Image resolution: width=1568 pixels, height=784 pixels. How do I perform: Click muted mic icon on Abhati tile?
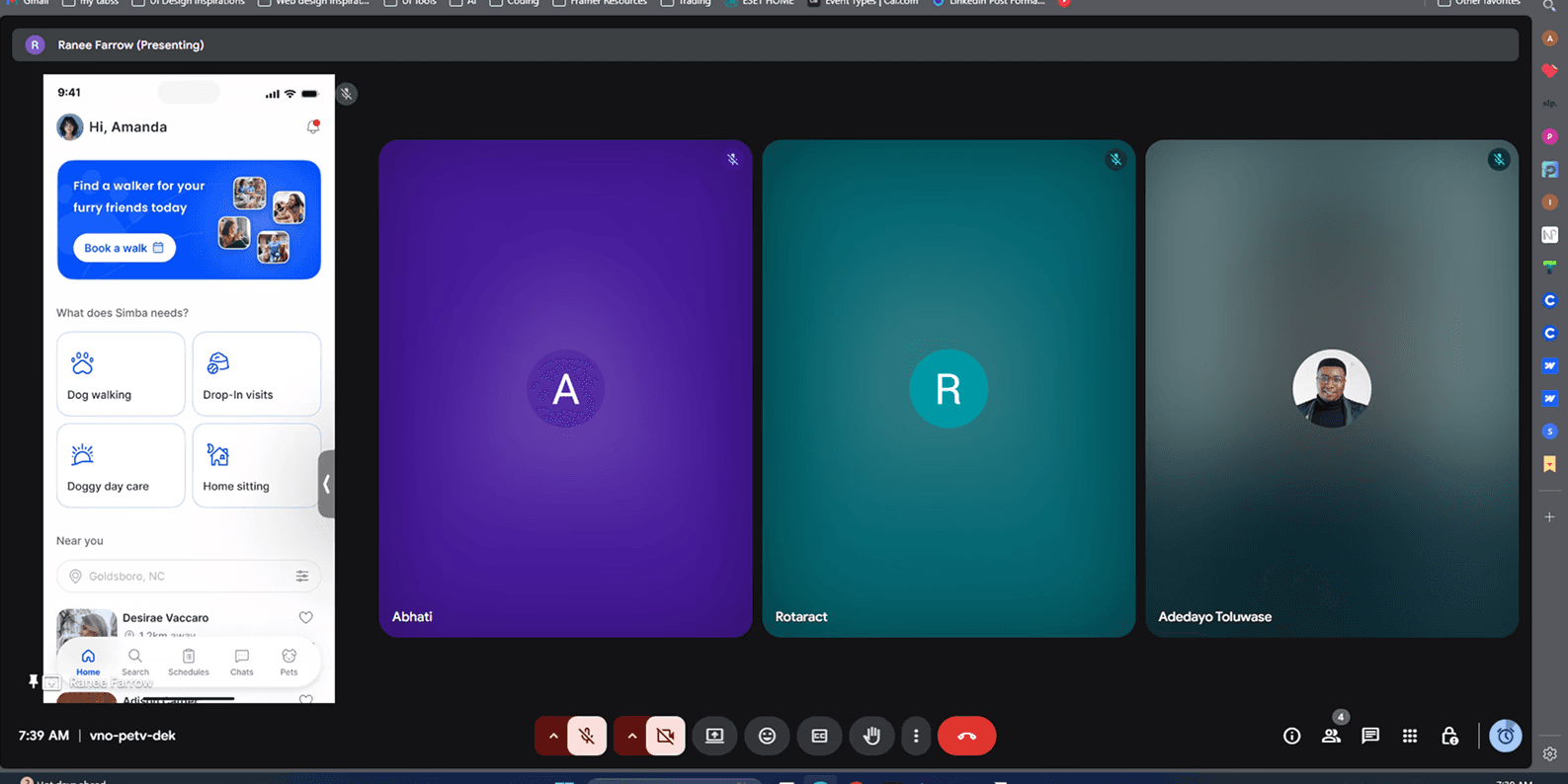[732, 159]
